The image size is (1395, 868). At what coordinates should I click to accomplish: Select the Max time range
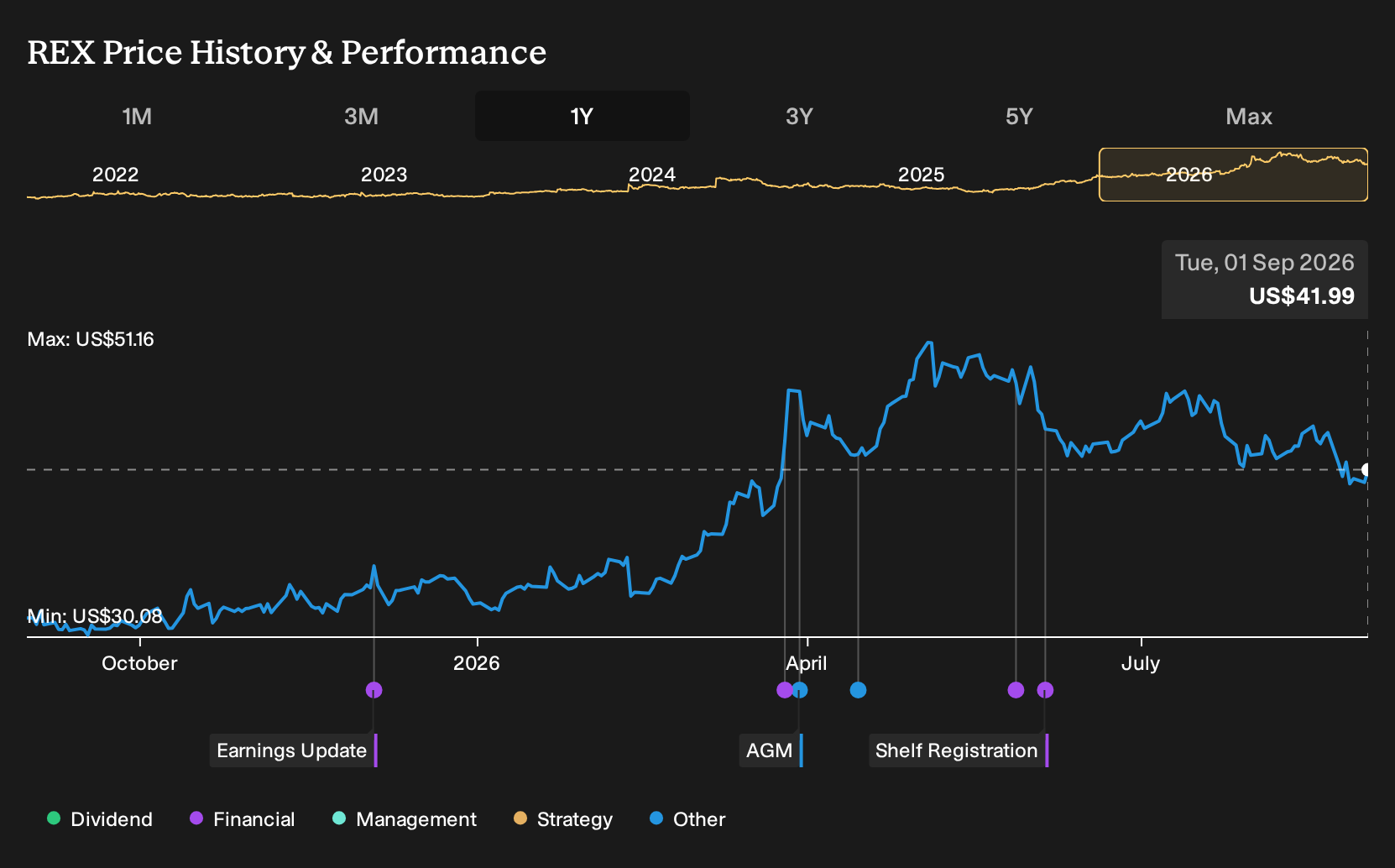click(x=1249, y=116)
